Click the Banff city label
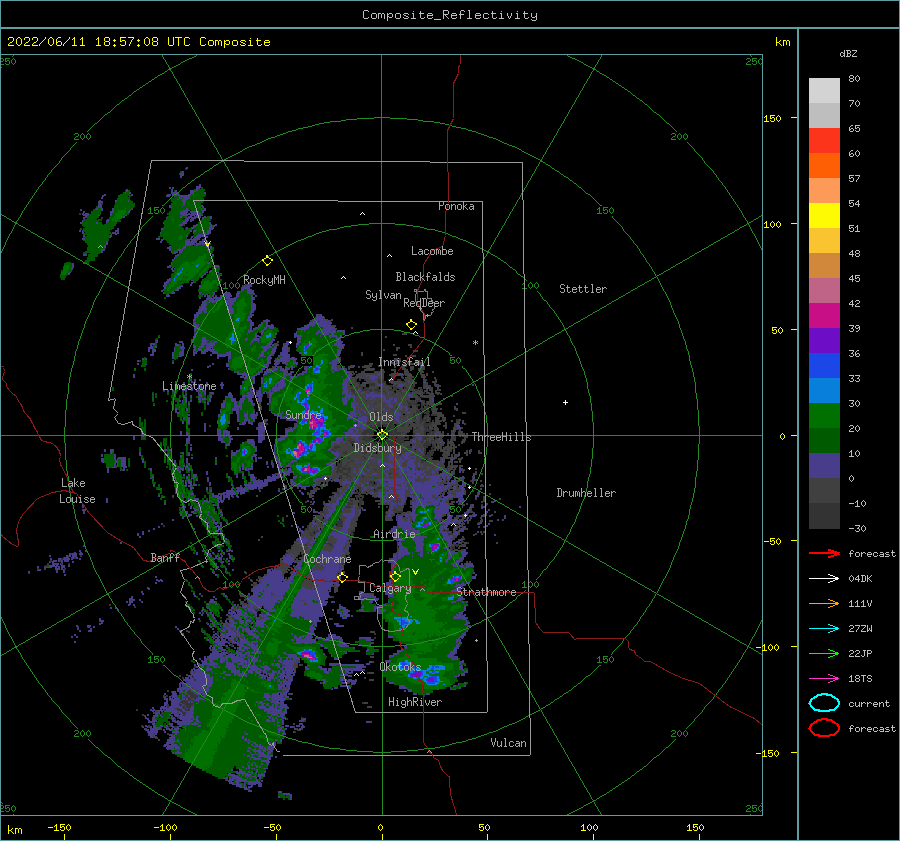This screenshot has height=841, width=900. [165, 557]
